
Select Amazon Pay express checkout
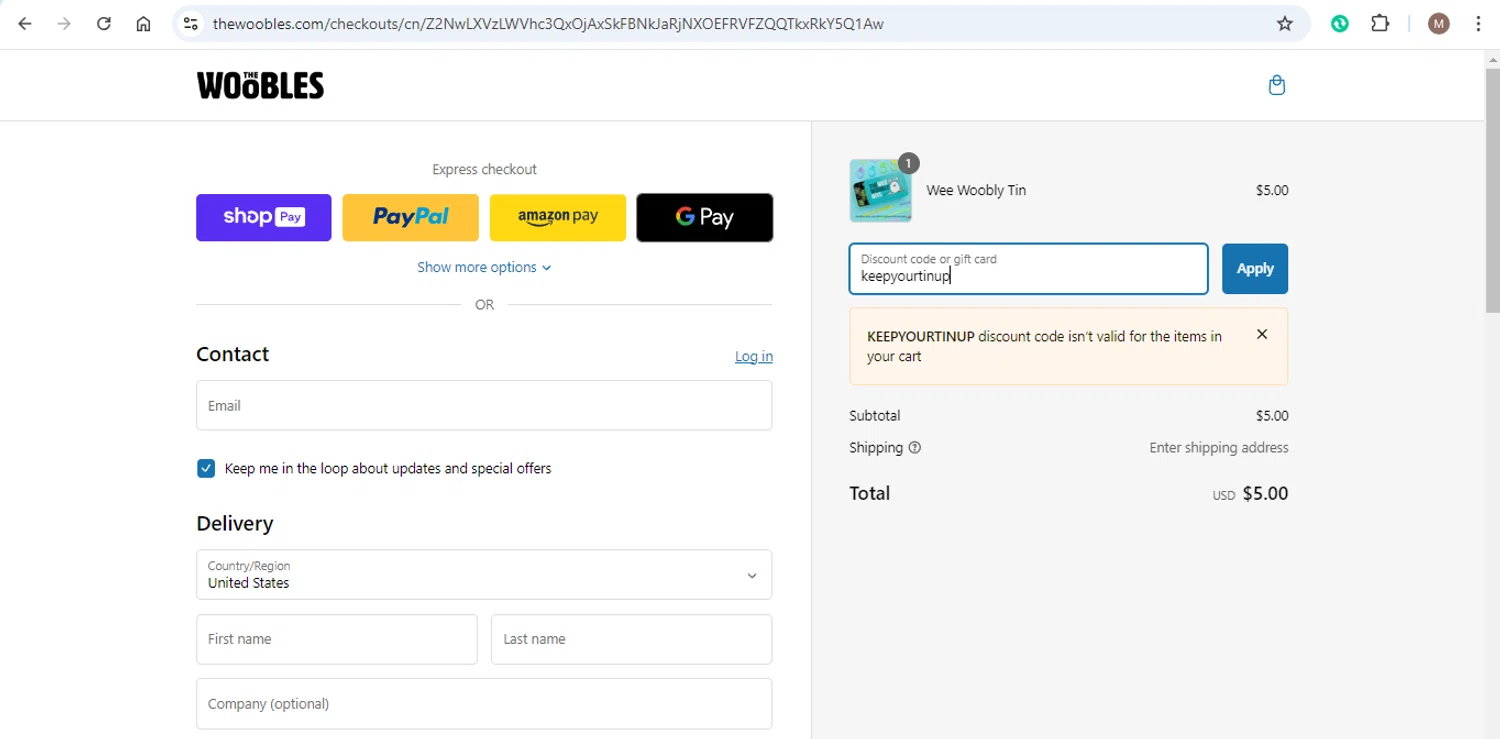pyautogui.click(x=557, y=217)
